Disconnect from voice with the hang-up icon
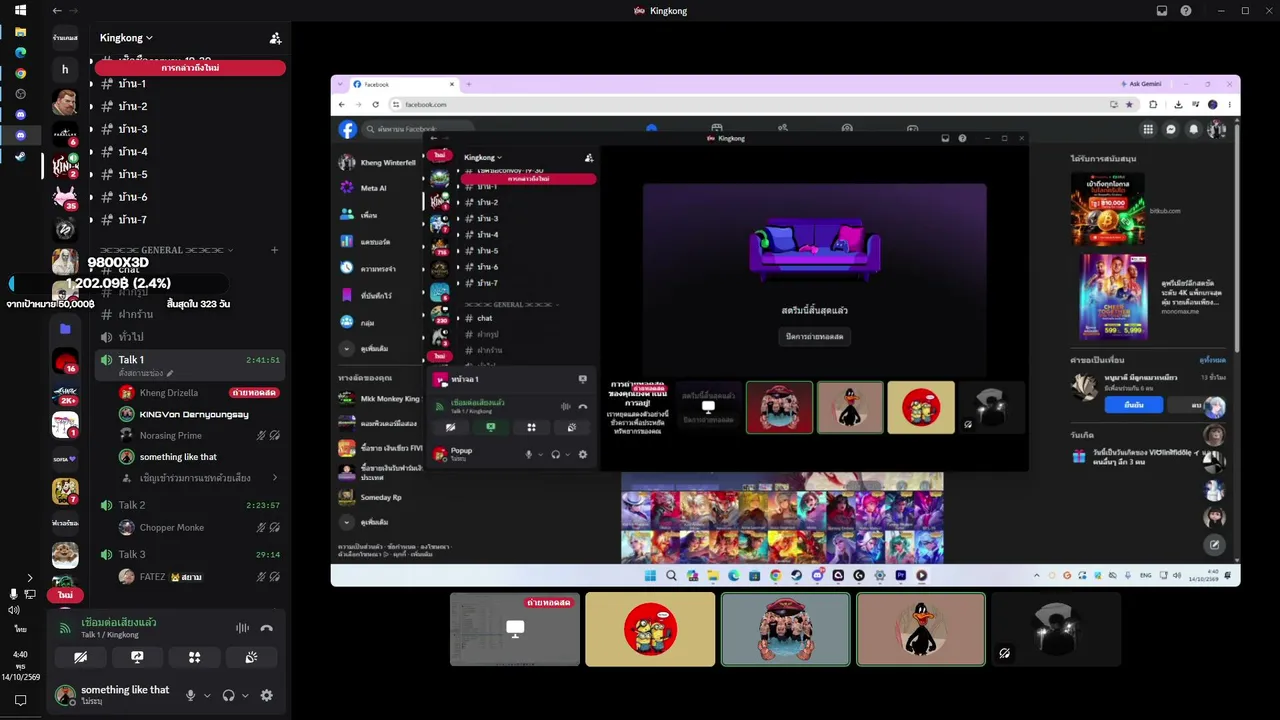The width and height of the screenshot is (1280, 720). coord(266,628)
